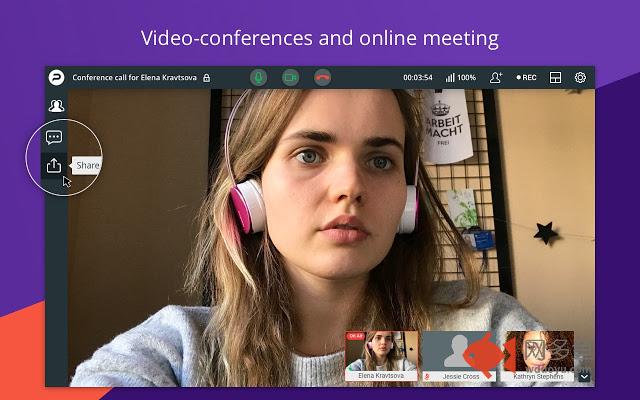Screen dimensions: 640x400
Task: Toggle the camera video button
Action: click(290, 77)
